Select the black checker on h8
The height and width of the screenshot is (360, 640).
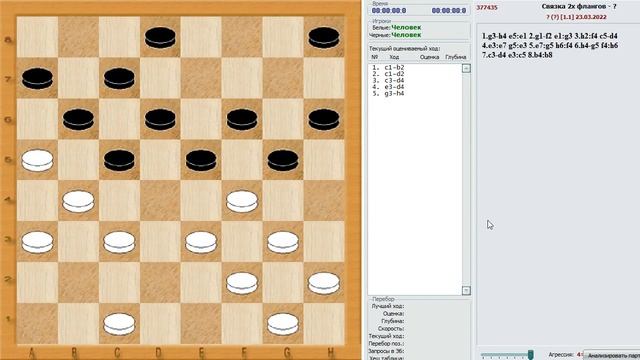324,38
